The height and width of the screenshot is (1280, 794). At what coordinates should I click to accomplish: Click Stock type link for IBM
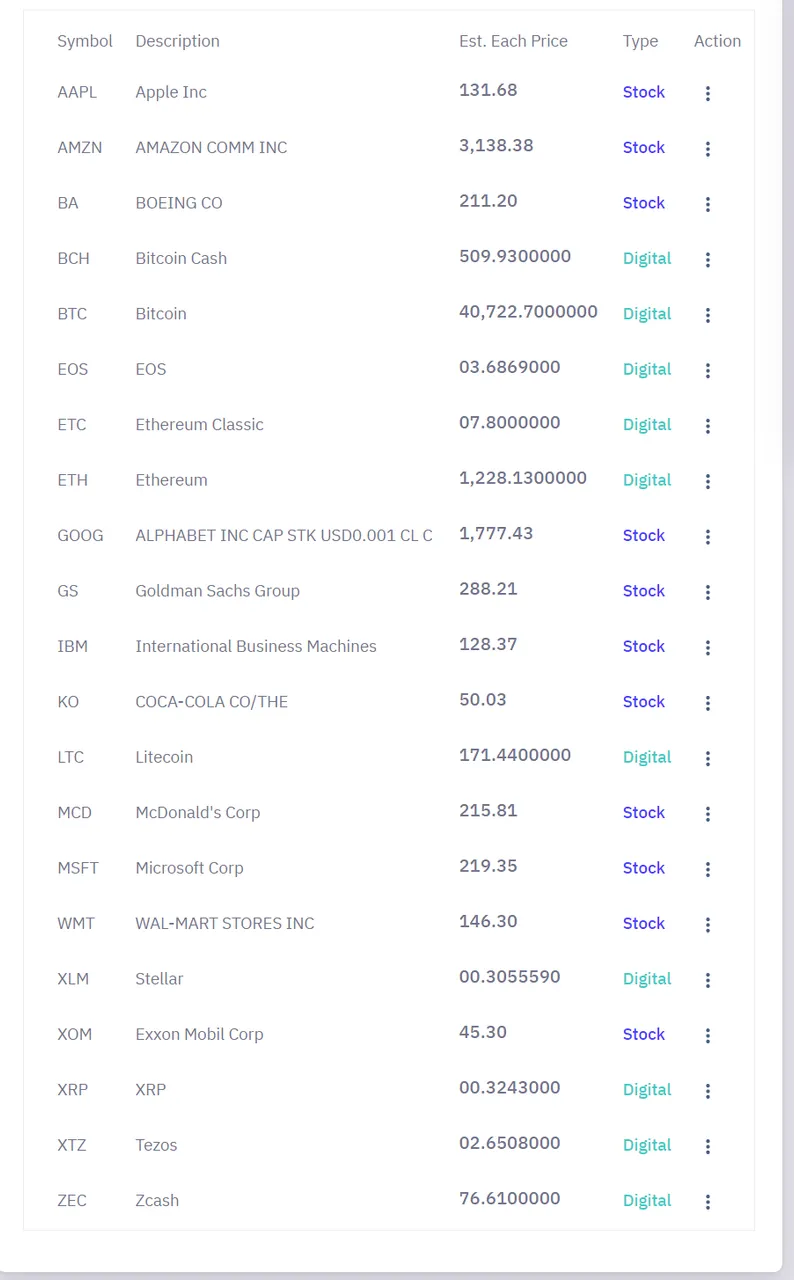click(x=644, y=646)
